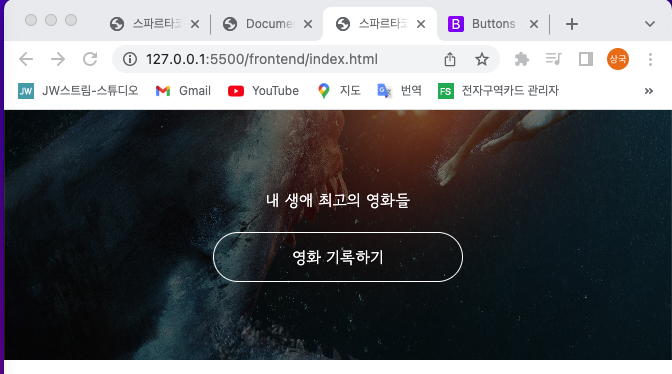Toggle the side panel icon
Screen dimensions: 672x374
pyautogui.click(x=586, y=59)
